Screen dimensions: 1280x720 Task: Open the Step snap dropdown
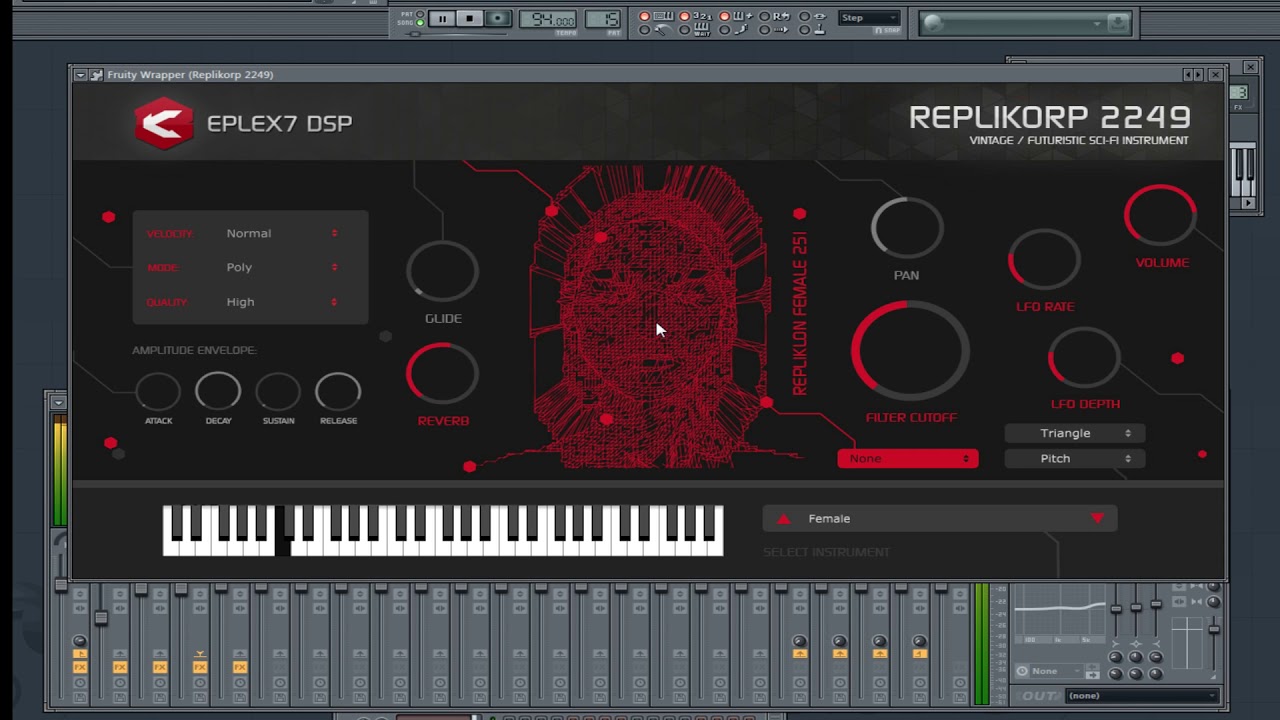click(869, 18)
